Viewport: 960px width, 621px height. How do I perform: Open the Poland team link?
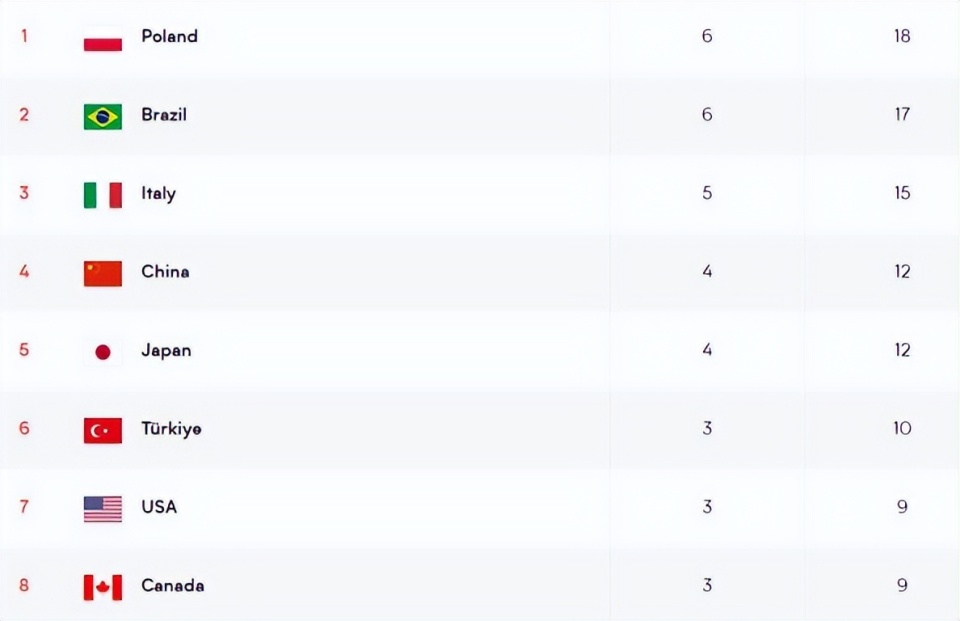pos(170,36)
